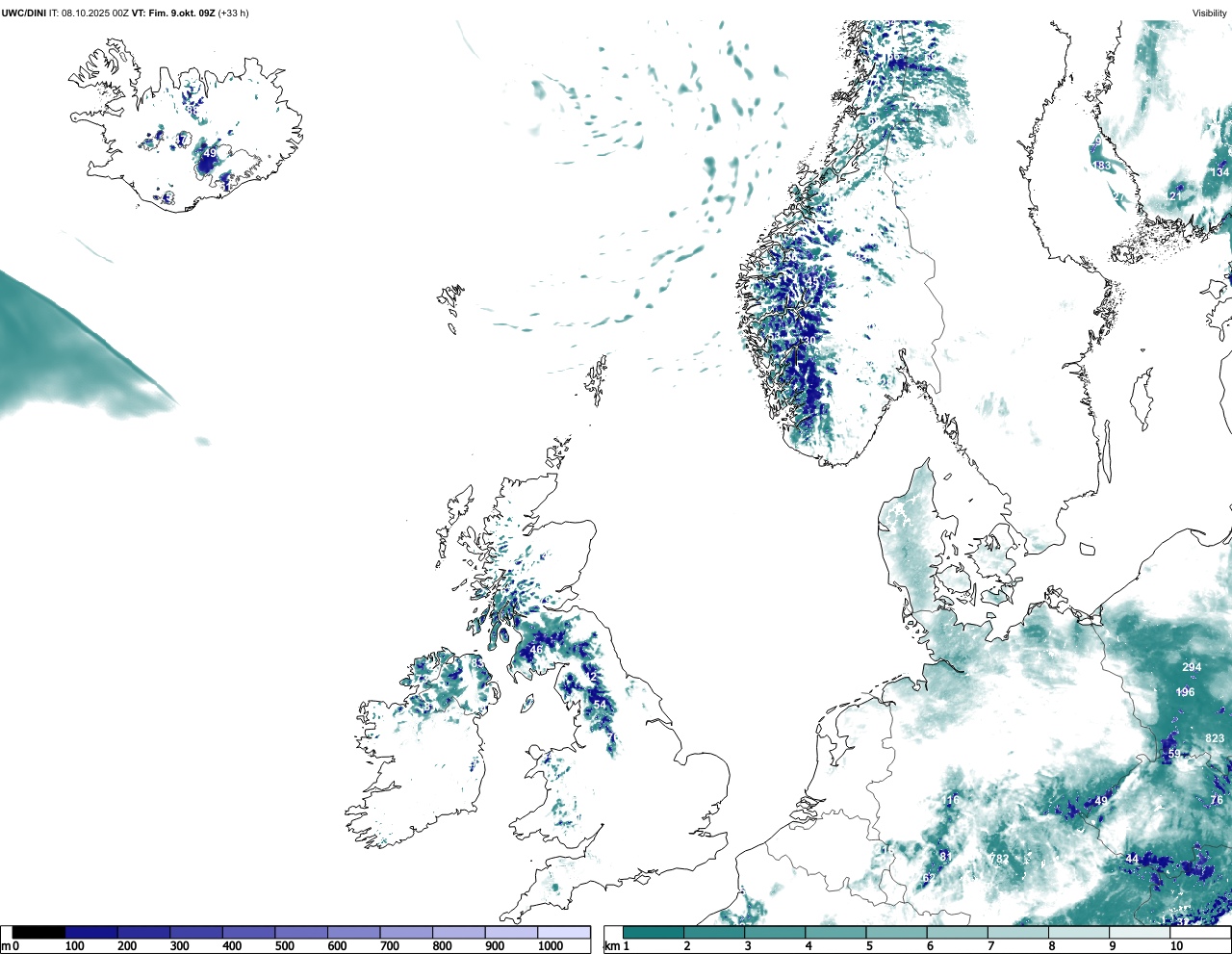
Task: Click the '08.10.2025 00Z' initialization time
Action: point(95,13)
